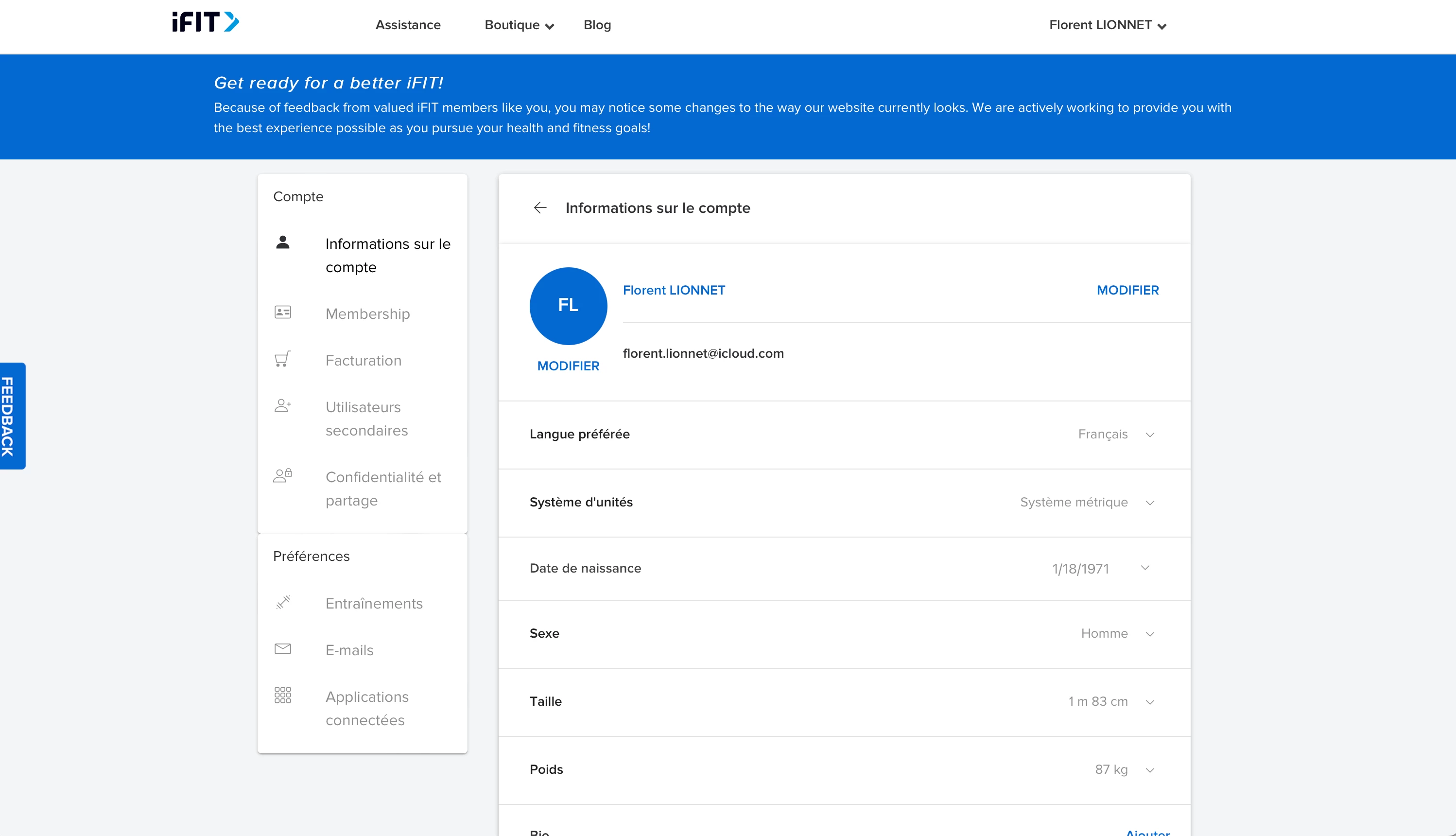1456x836 pixels.
Task: Click the Taille label
Action: click(545, 701)
